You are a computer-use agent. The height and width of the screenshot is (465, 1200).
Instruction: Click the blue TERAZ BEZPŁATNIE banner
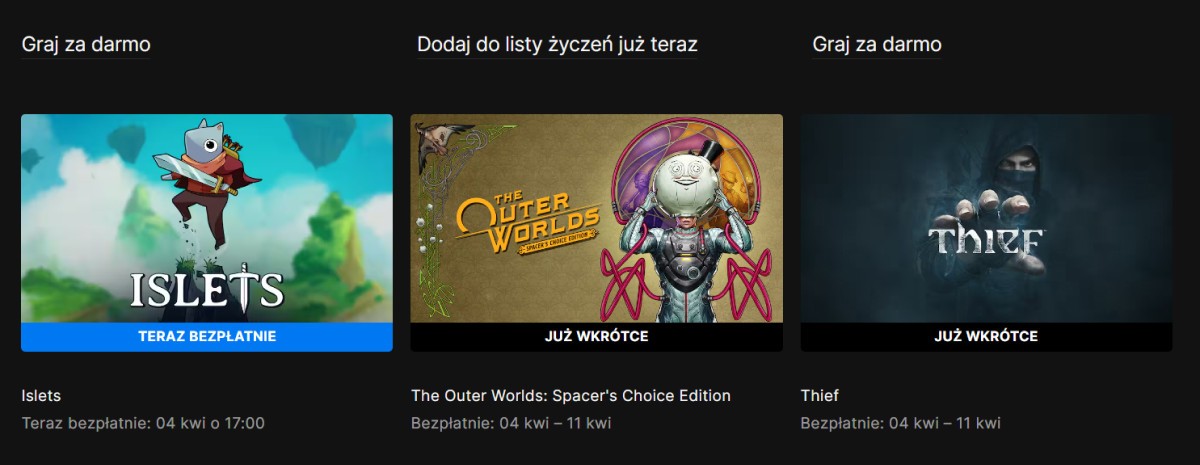pos(207,336)
